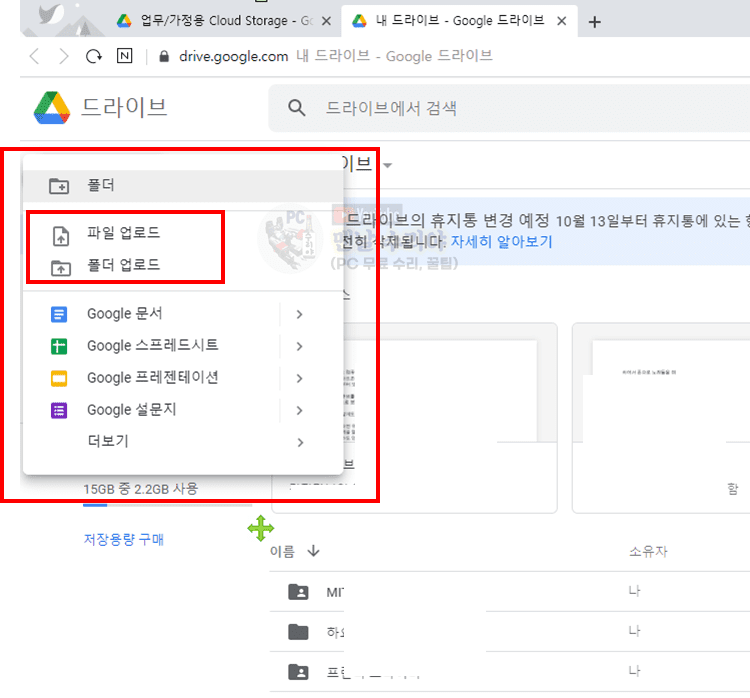Click the 프 shared folder icon

(298, 672)
